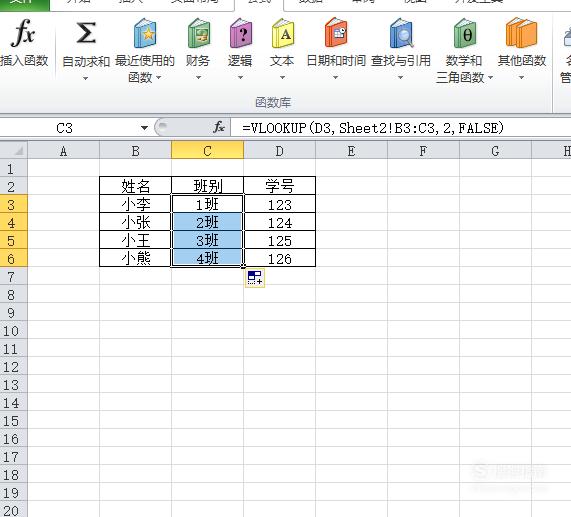Click into the VLOOKUP formula bar
The image size is (571, 517).
[x=401, y=128]
